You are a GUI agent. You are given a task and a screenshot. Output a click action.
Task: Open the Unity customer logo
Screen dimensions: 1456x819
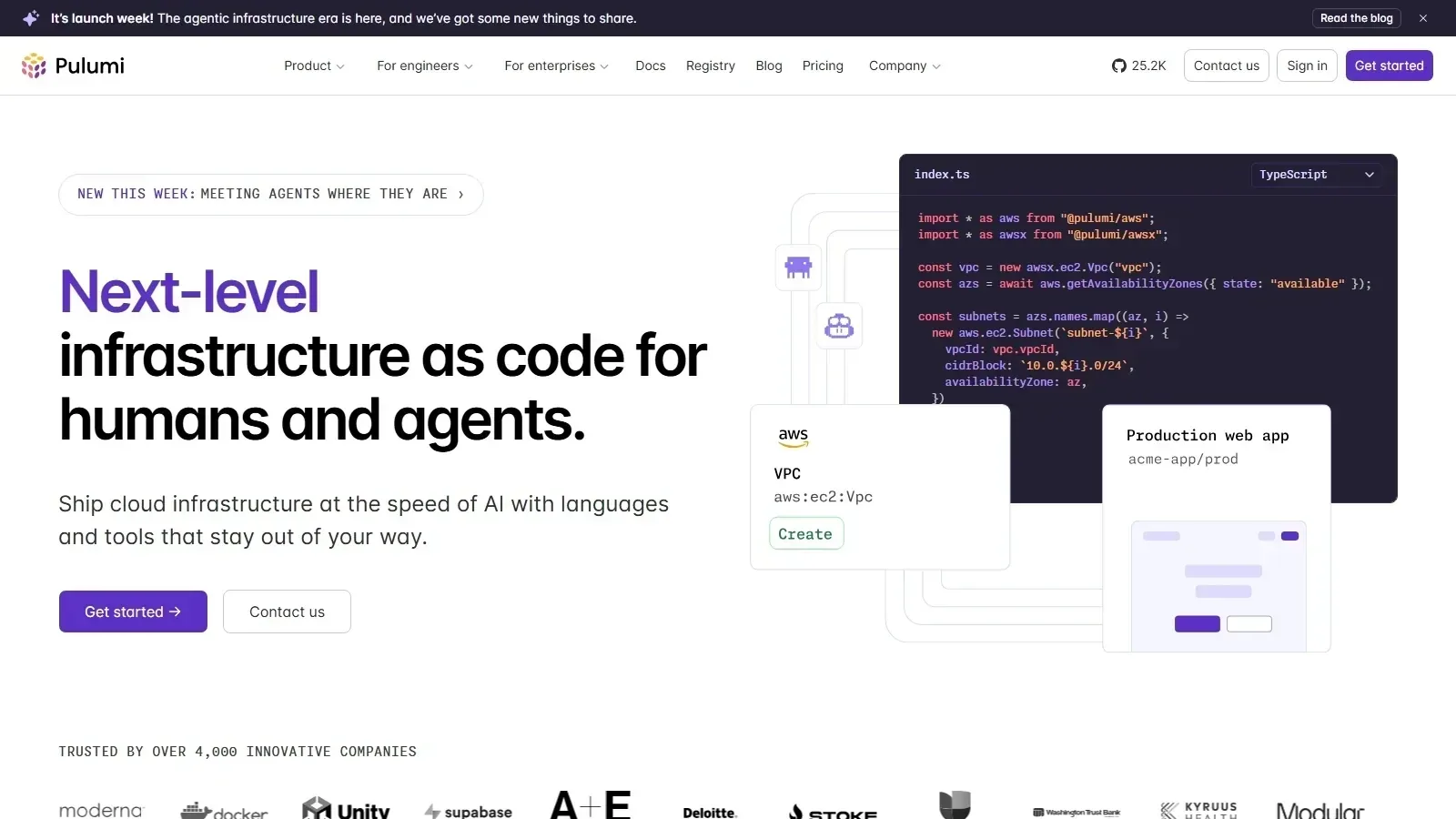coord(346,808)
